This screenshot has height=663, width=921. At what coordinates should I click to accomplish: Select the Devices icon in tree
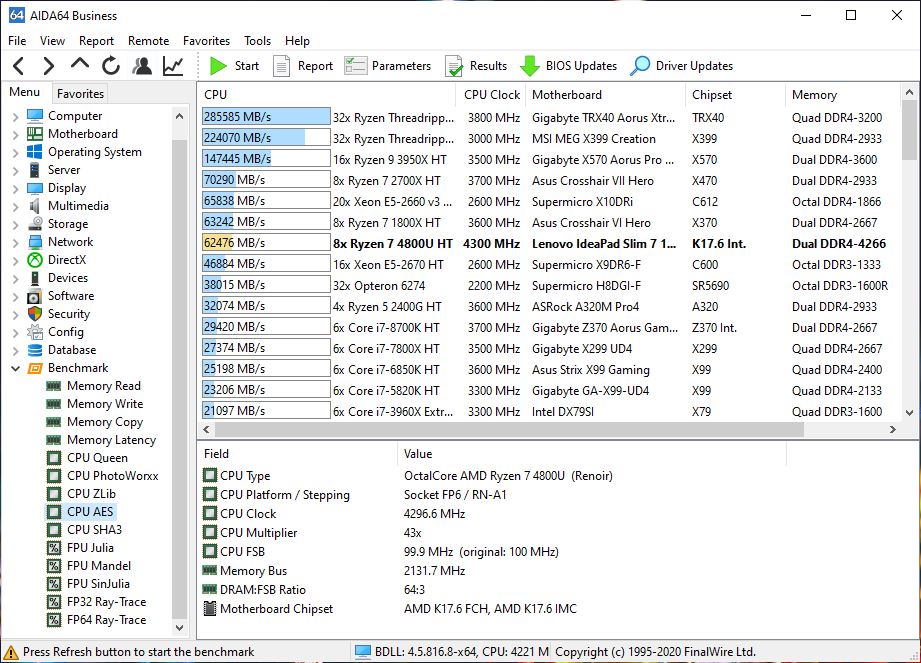click(35, 278)
